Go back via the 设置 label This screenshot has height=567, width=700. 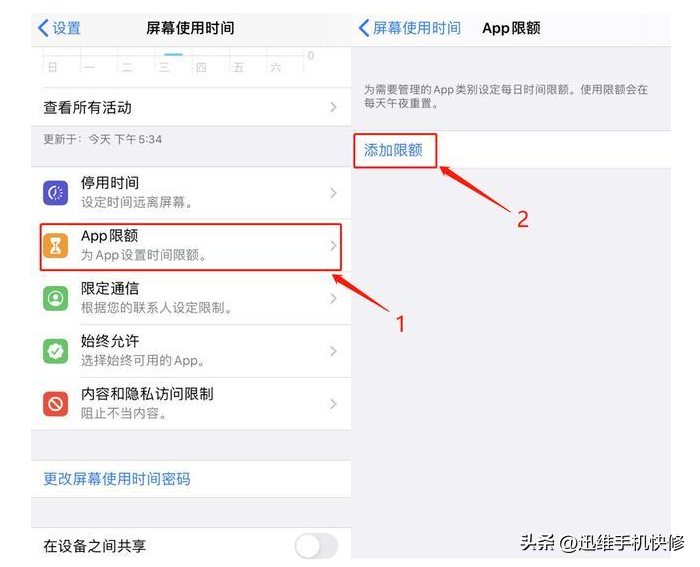point(67,28)
